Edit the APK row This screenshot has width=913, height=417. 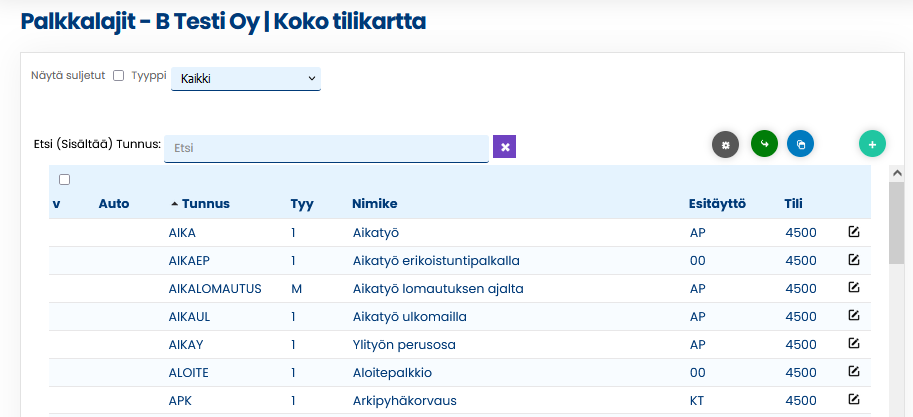coord(853,400)
